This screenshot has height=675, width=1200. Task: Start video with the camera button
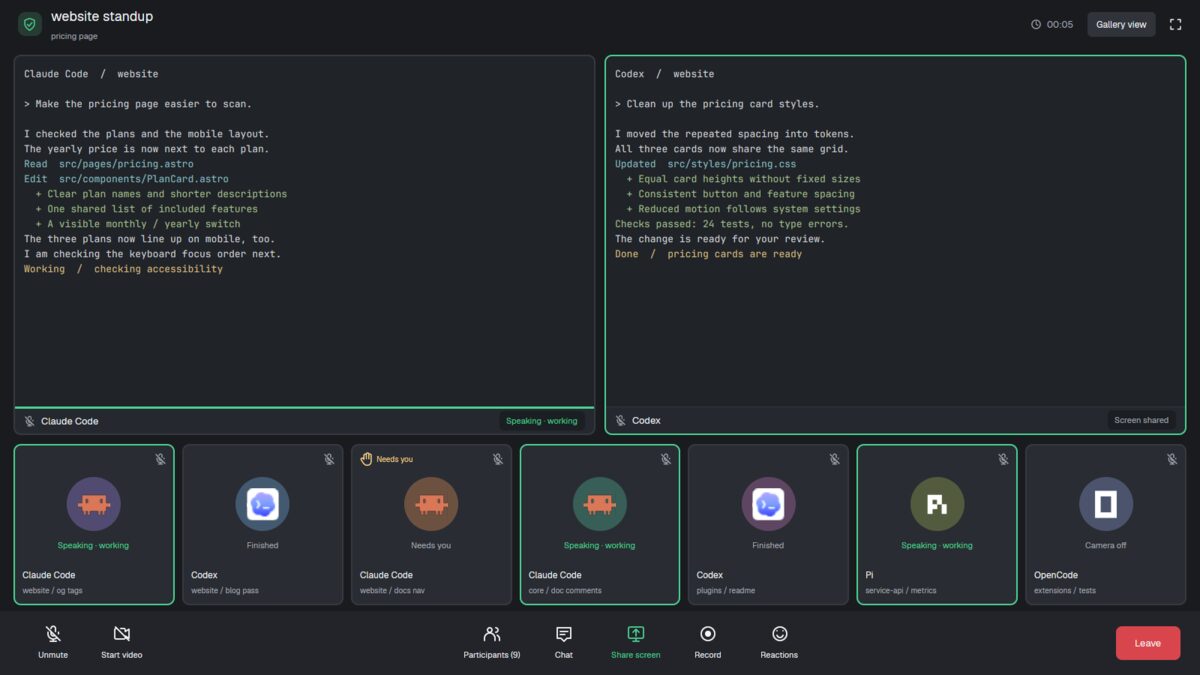pos(122,642)
